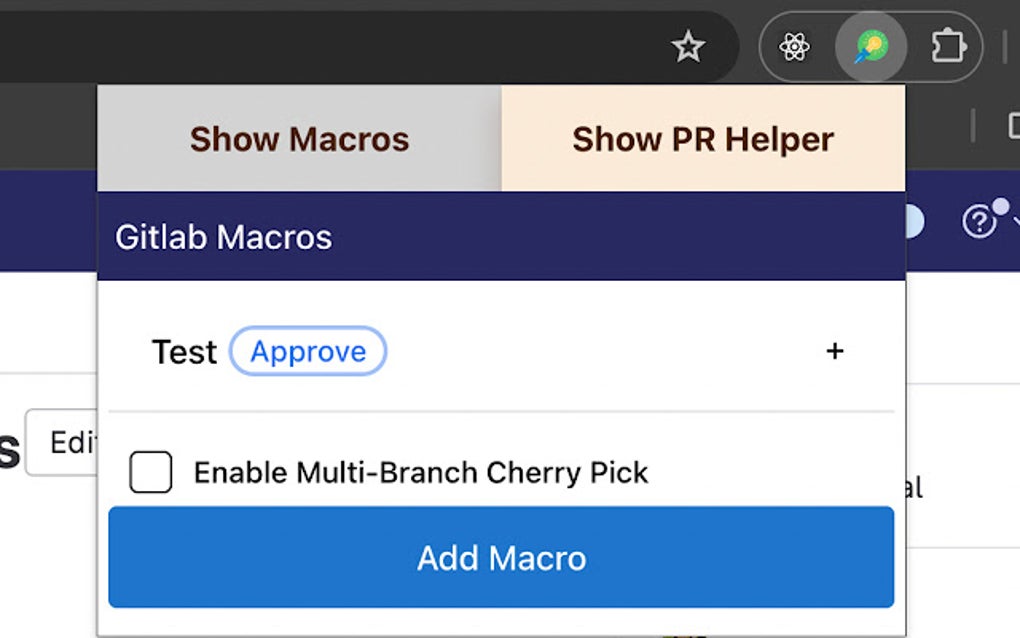
Task: Switch to the Show Macros tab
Action: pyautogui.click(x=299, y=139)
